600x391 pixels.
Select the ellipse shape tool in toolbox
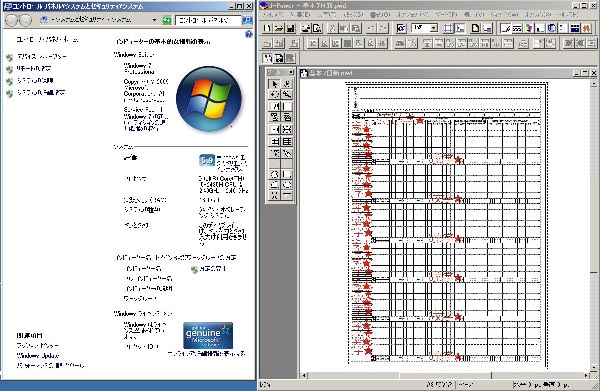(x=287, y=184)
